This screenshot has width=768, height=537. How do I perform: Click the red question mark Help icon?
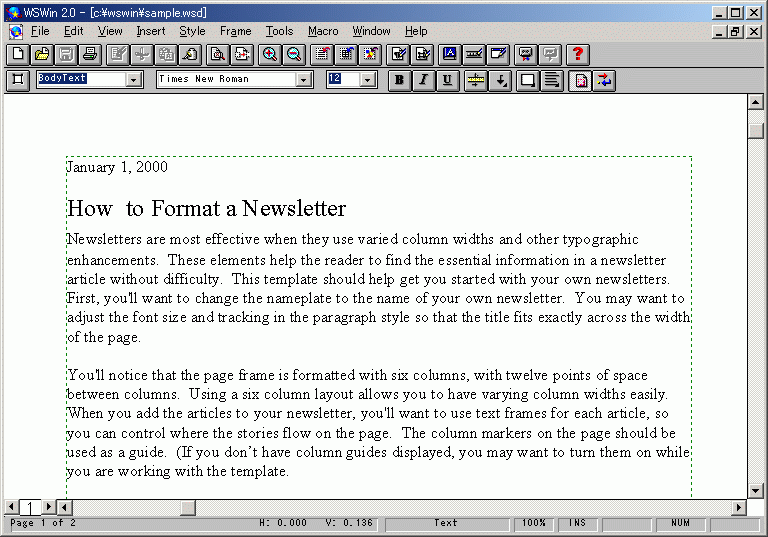pos(577,54)
